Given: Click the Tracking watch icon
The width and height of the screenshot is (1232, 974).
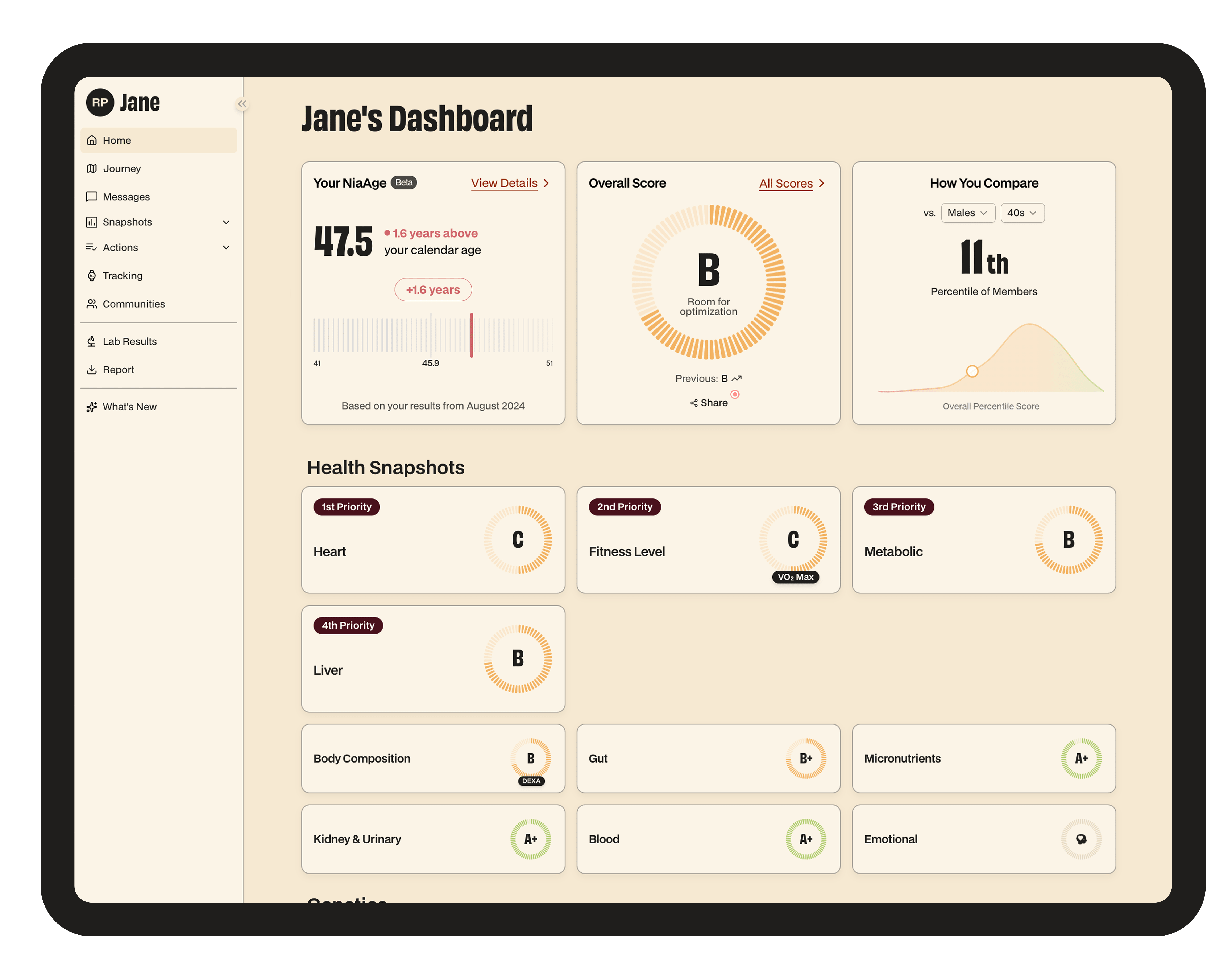Looking at the screenshot, I should click(x=92, y=276).
